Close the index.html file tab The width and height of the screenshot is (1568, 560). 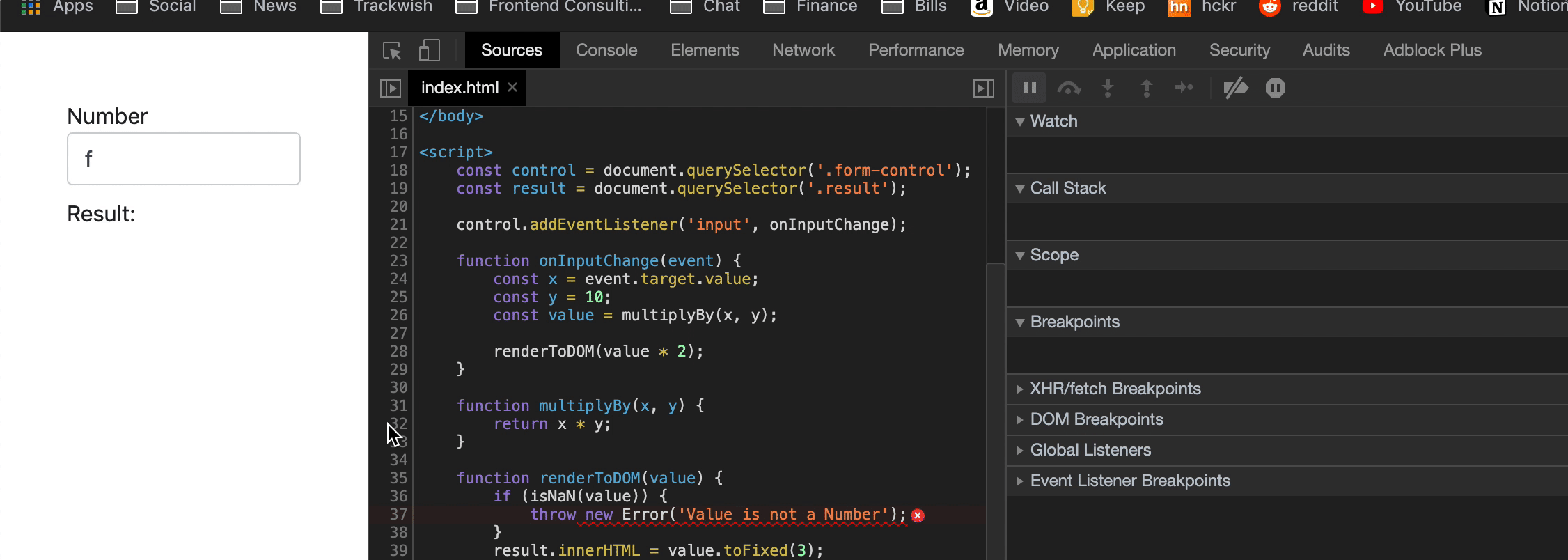click(x=512, y=87)
